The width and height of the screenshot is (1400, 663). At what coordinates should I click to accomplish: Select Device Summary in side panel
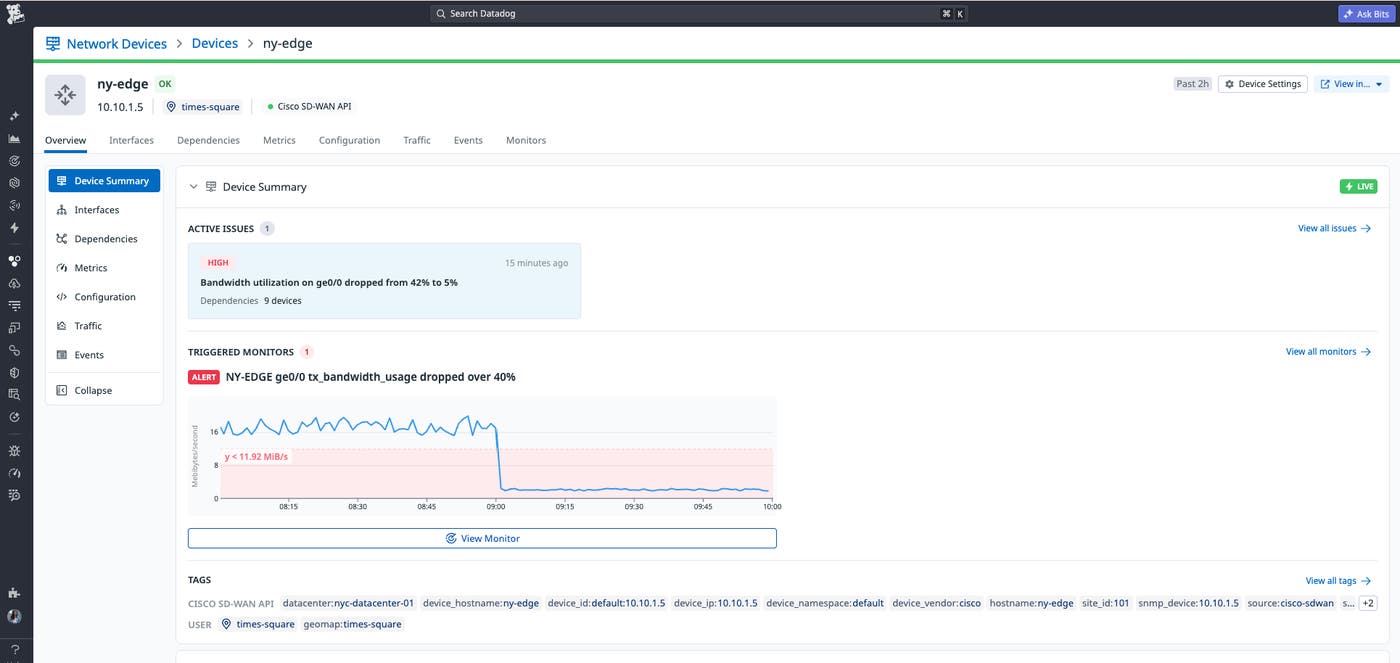click(104, 181)
